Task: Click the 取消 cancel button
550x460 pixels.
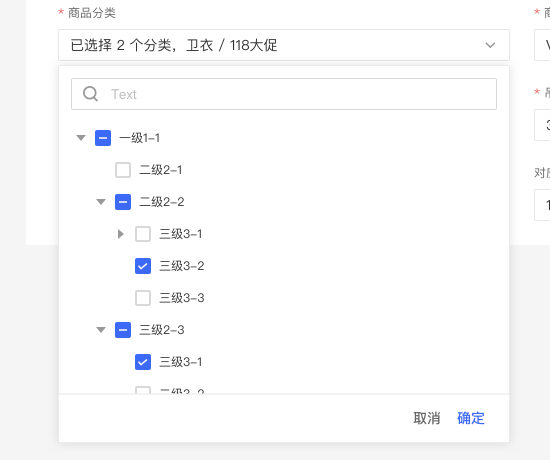Action: (427, 418)
